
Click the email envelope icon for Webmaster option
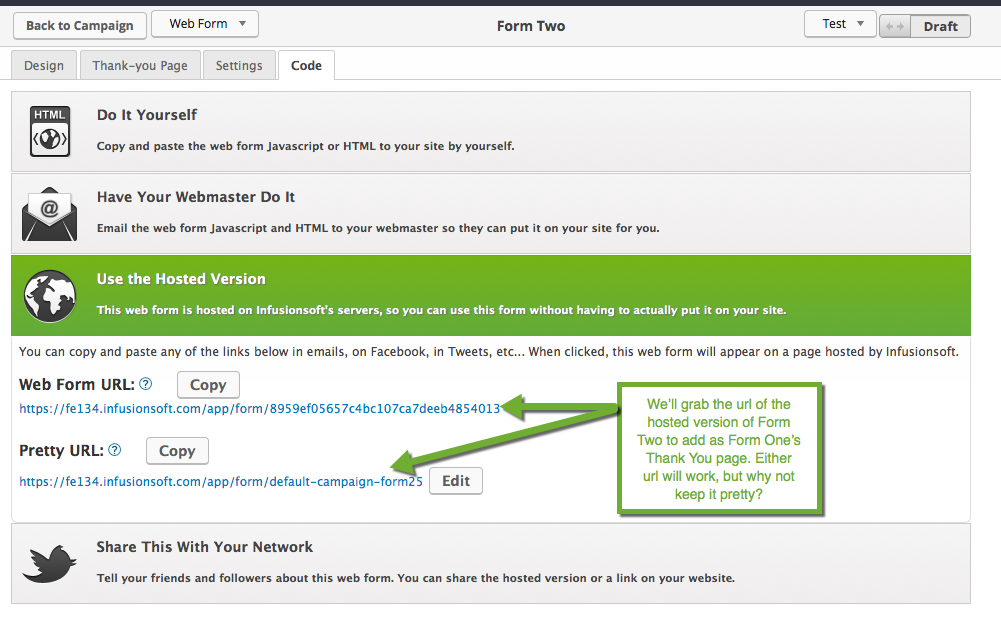(x=50, y=214)
